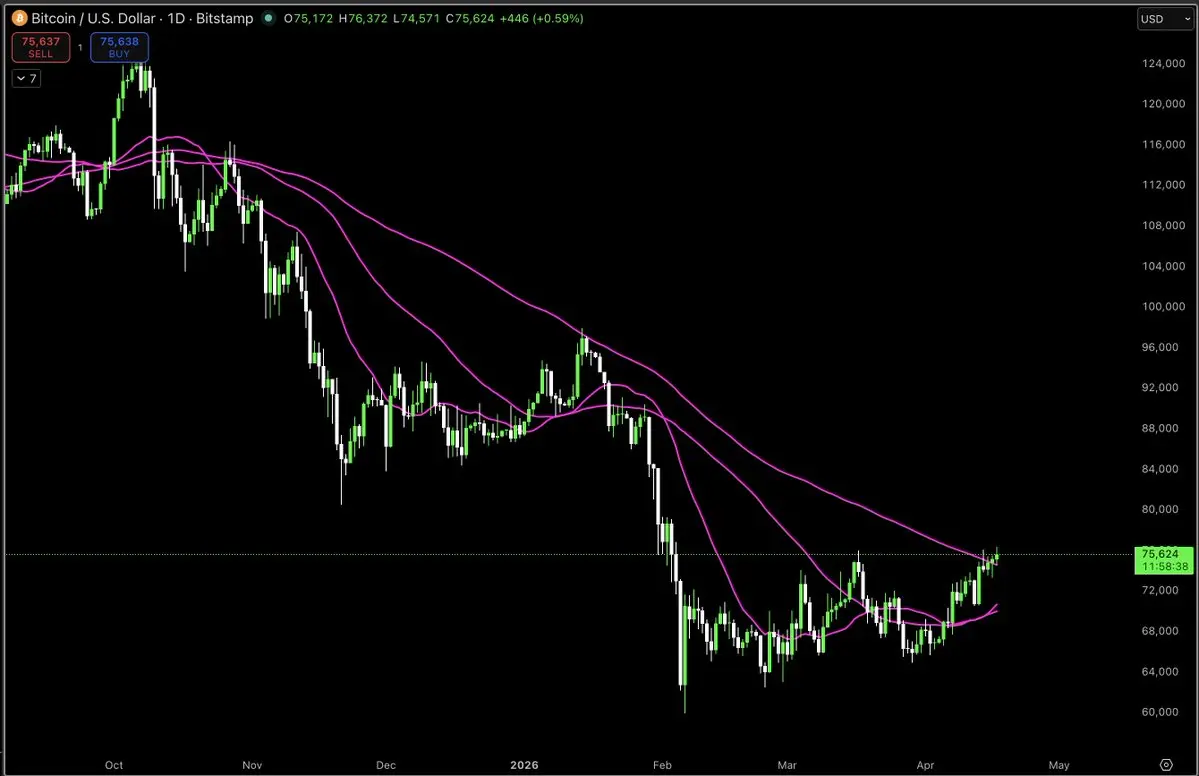Viewport: 1199px width, 776px height.
Task: Click the 75,638 BUY button
Action: click(x=119, y=47)
